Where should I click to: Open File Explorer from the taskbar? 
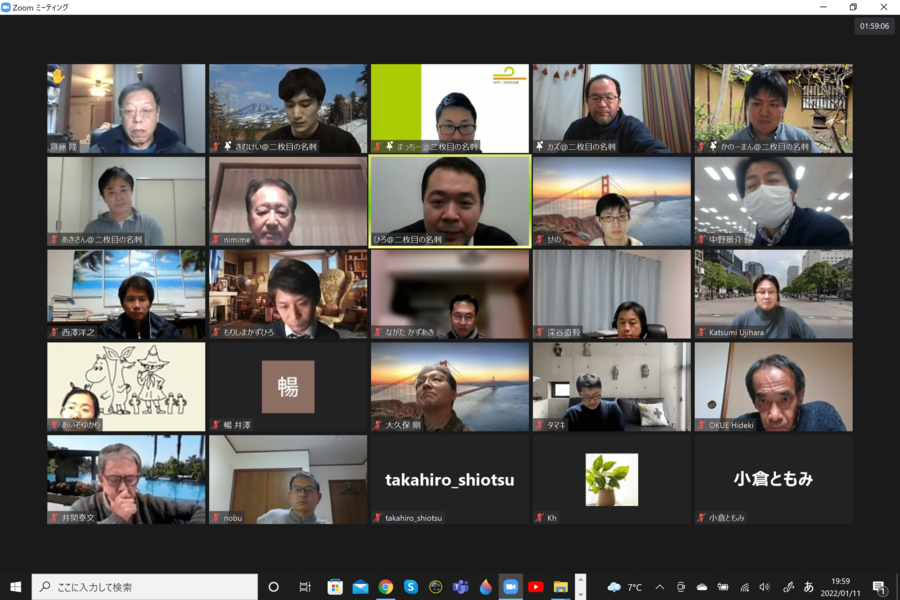pyautogui.click(x=561, y=587)
